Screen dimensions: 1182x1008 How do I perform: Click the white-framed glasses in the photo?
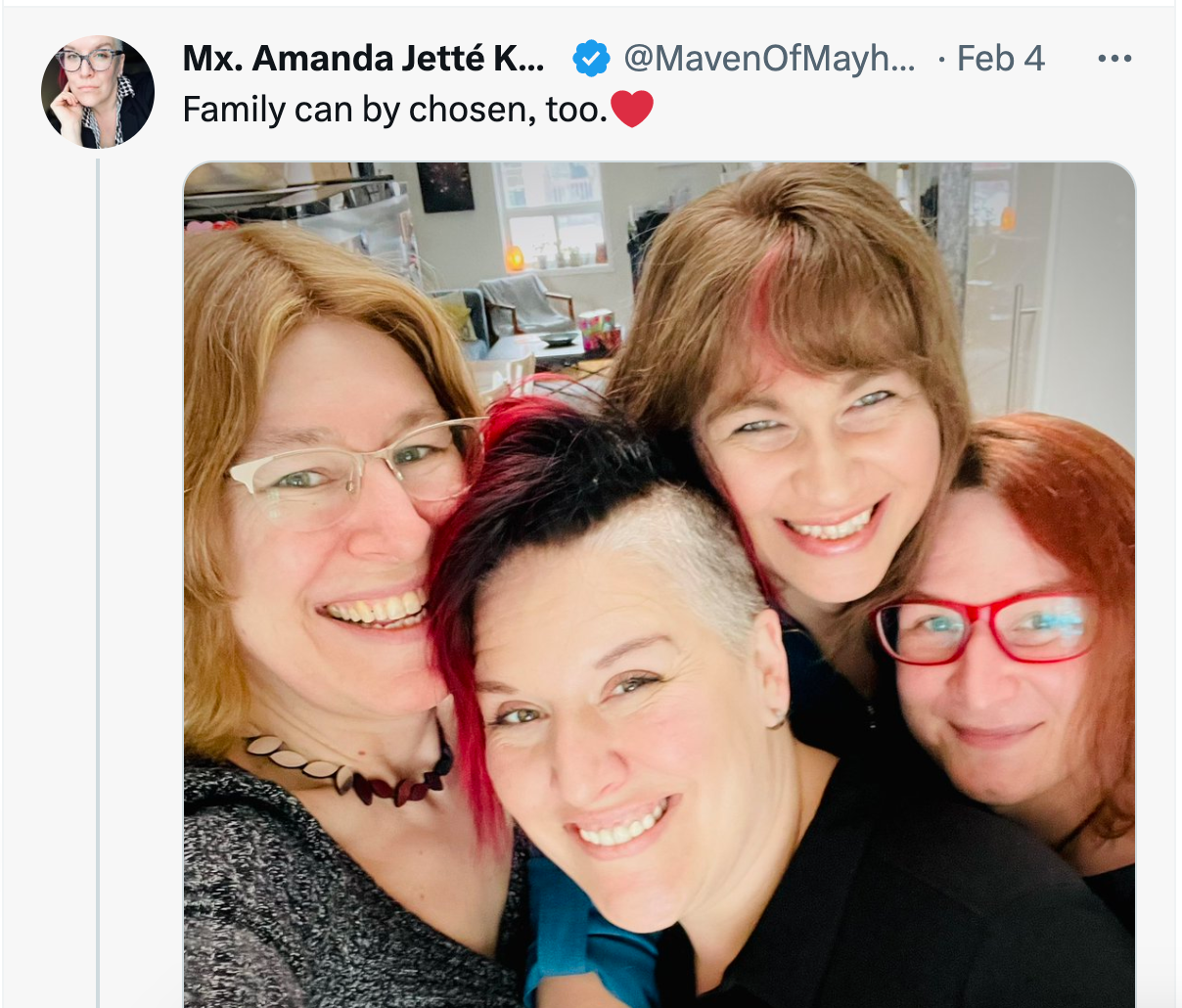[356, 469]
